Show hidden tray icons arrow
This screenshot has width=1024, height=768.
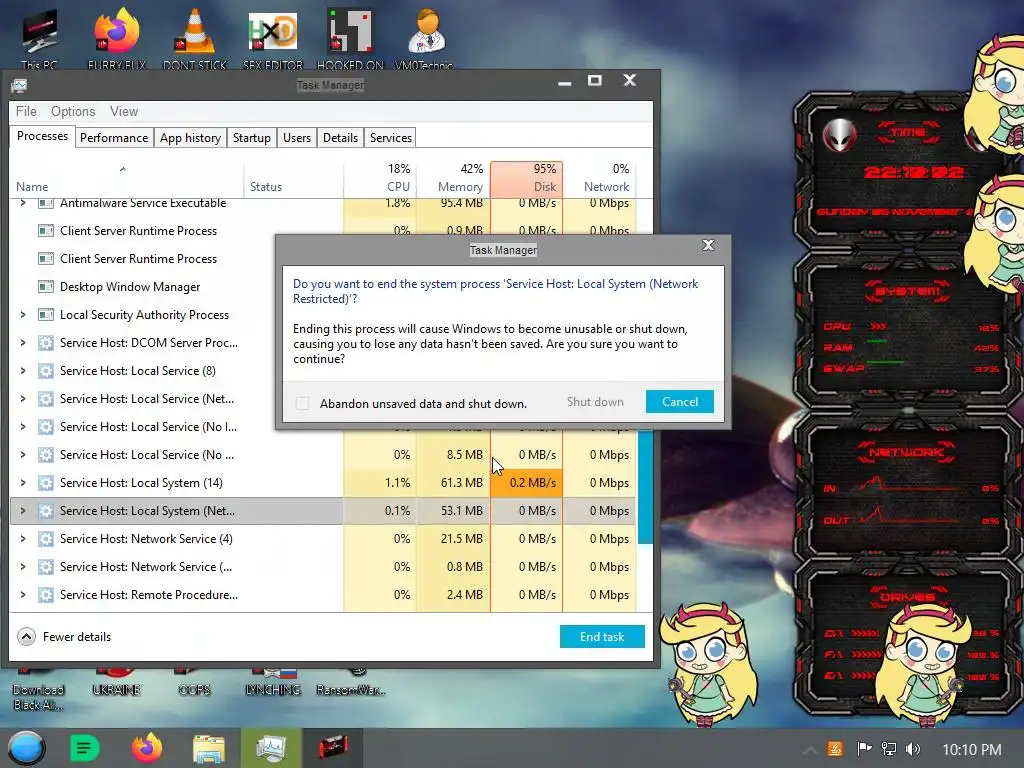[x=810, y=750]
